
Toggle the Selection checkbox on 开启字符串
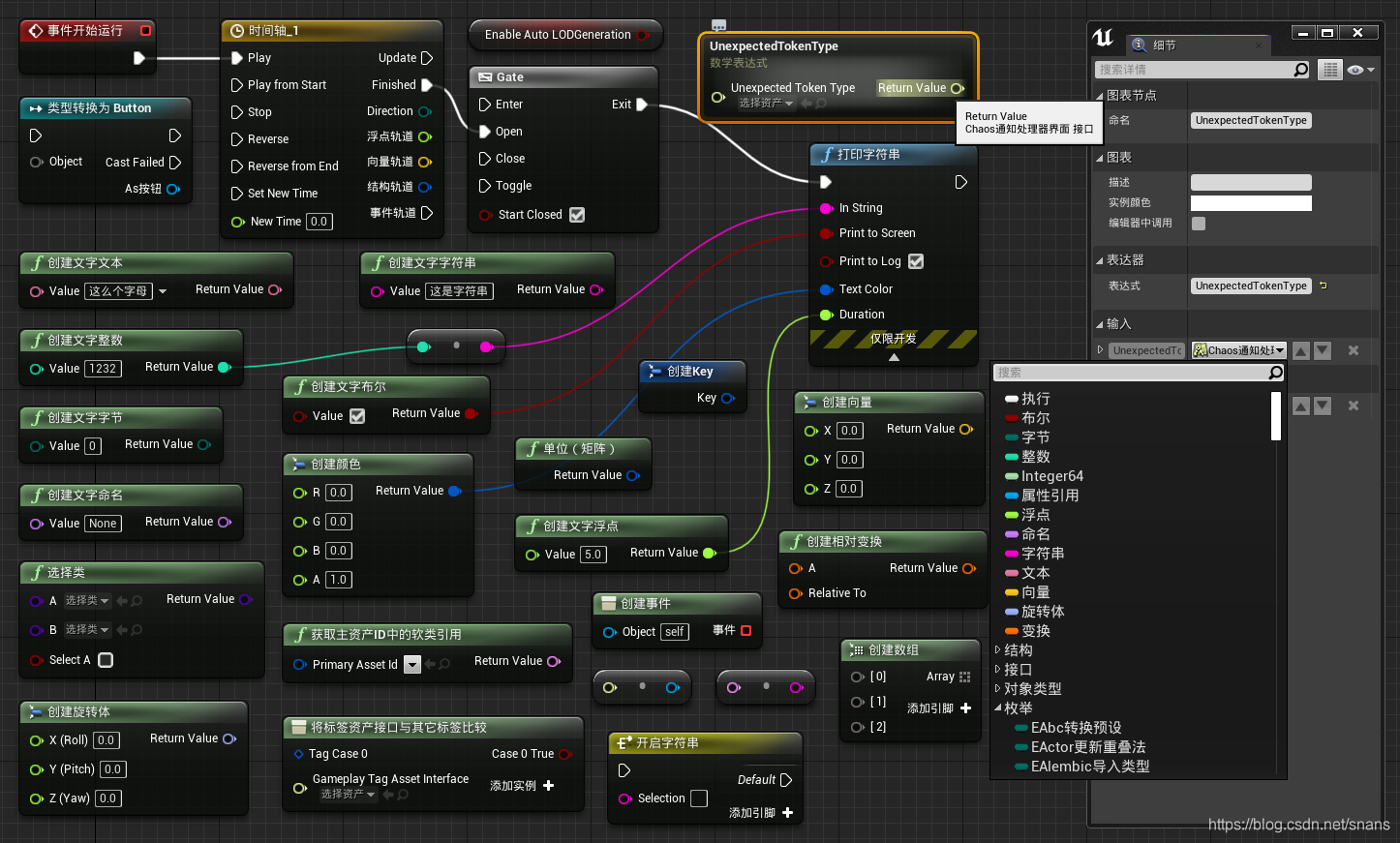coord(699,798)
